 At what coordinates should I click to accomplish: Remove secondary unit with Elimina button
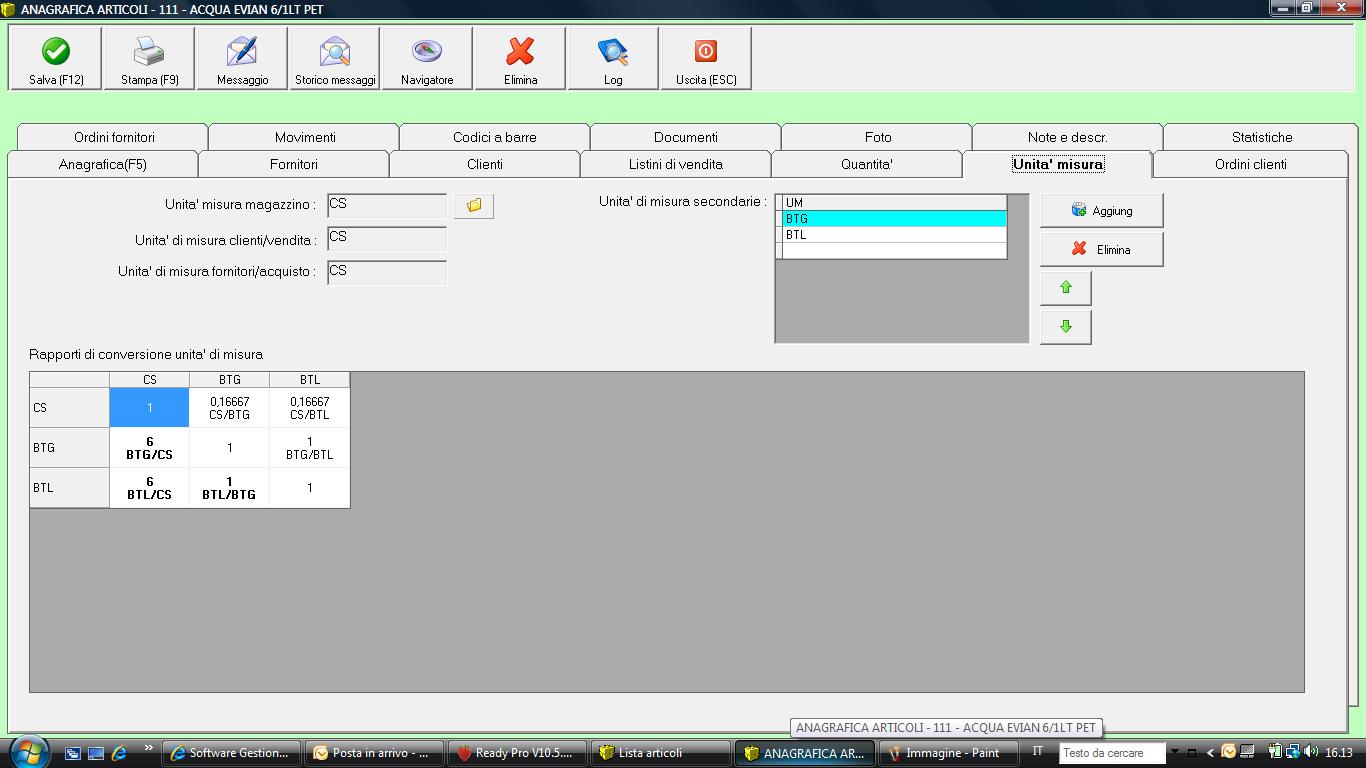point(1102,249)
